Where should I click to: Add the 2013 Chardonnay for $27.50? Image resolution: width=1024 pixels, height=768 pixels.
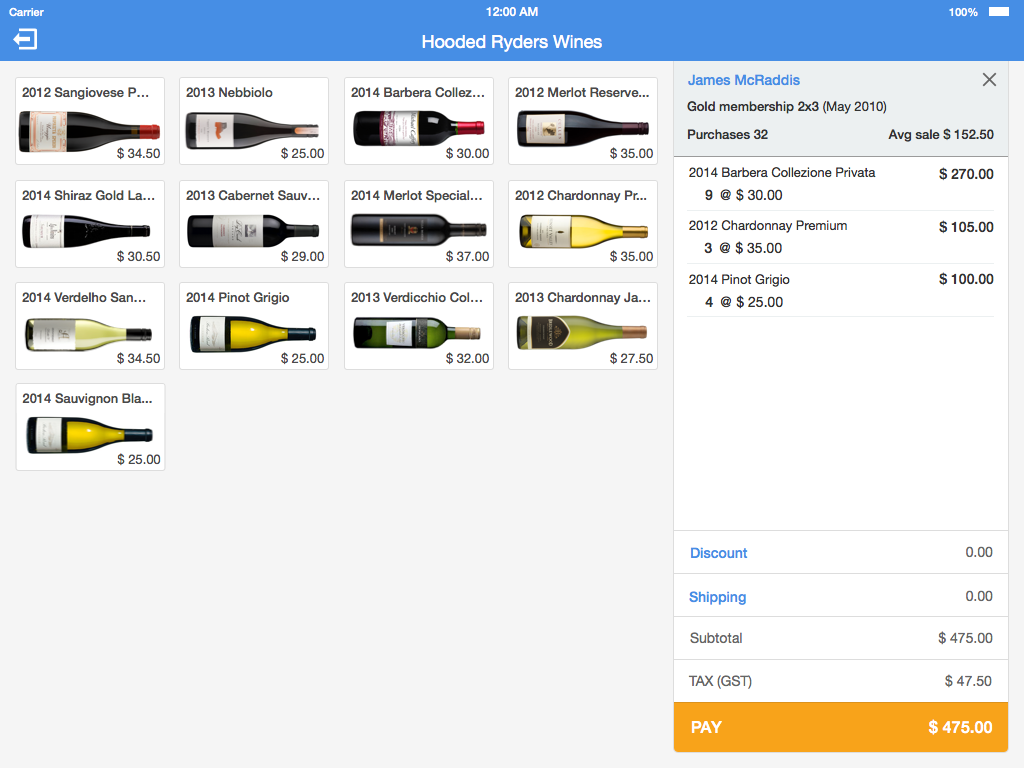click(x=583, y=326)
